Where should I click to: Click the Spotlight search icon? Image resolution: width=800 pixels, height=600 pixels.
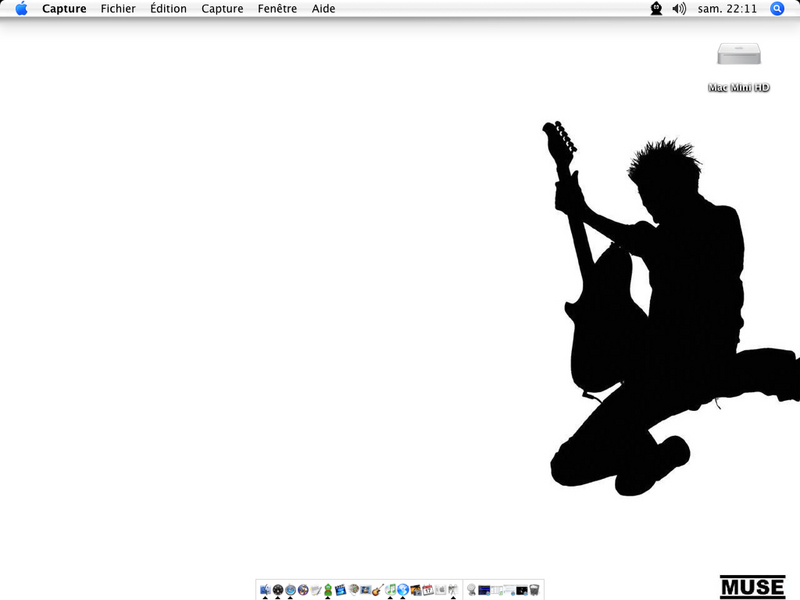click(777, 8)
